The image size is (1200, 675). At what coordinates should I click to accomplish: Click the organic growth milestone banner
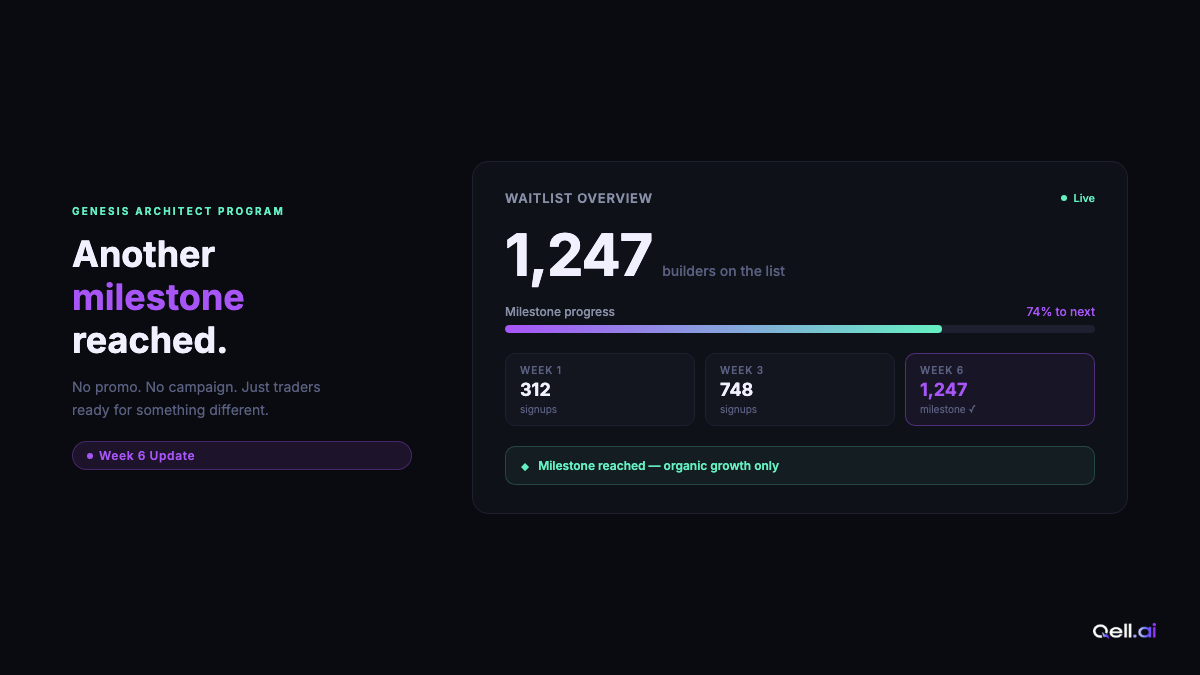[799, 465]
